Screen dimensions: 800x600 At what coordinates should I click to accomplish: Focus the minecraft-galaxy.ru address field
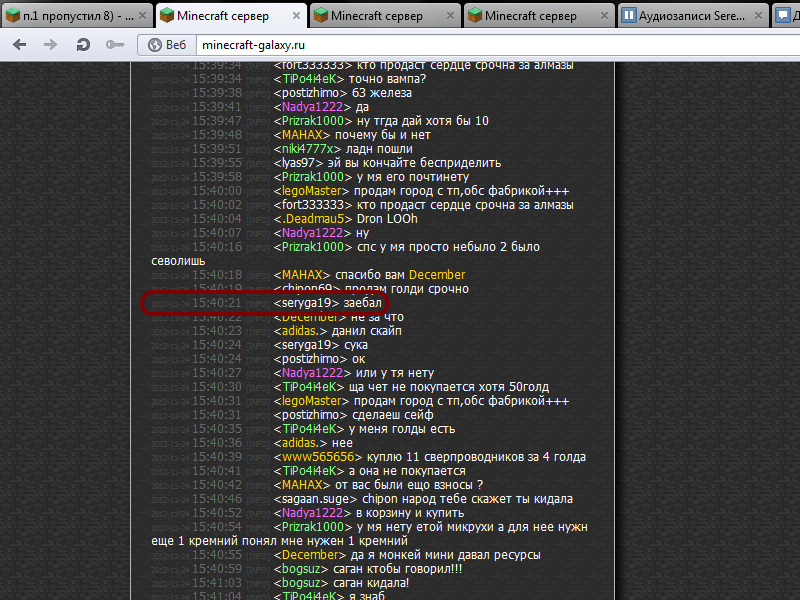[x=497, y=45]
